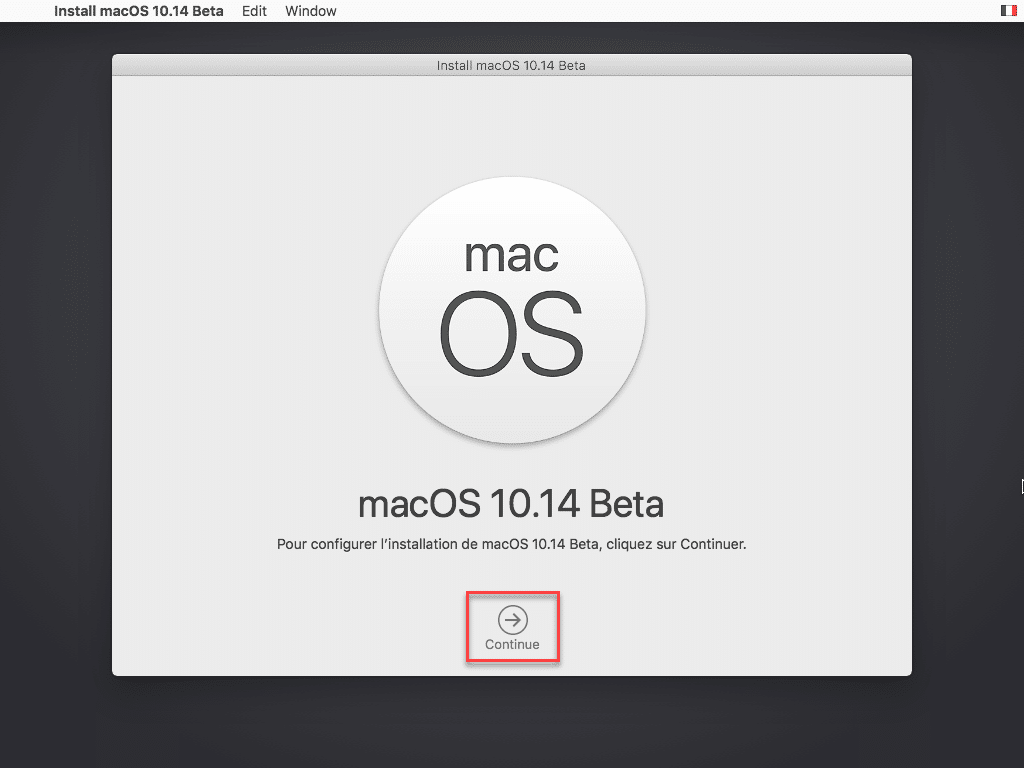Click the "macOS 10.14 Beta" heading
Image resolution: width=1024 pixels, height=768 pixels.
pyautogui.click(x=511, y=504)
